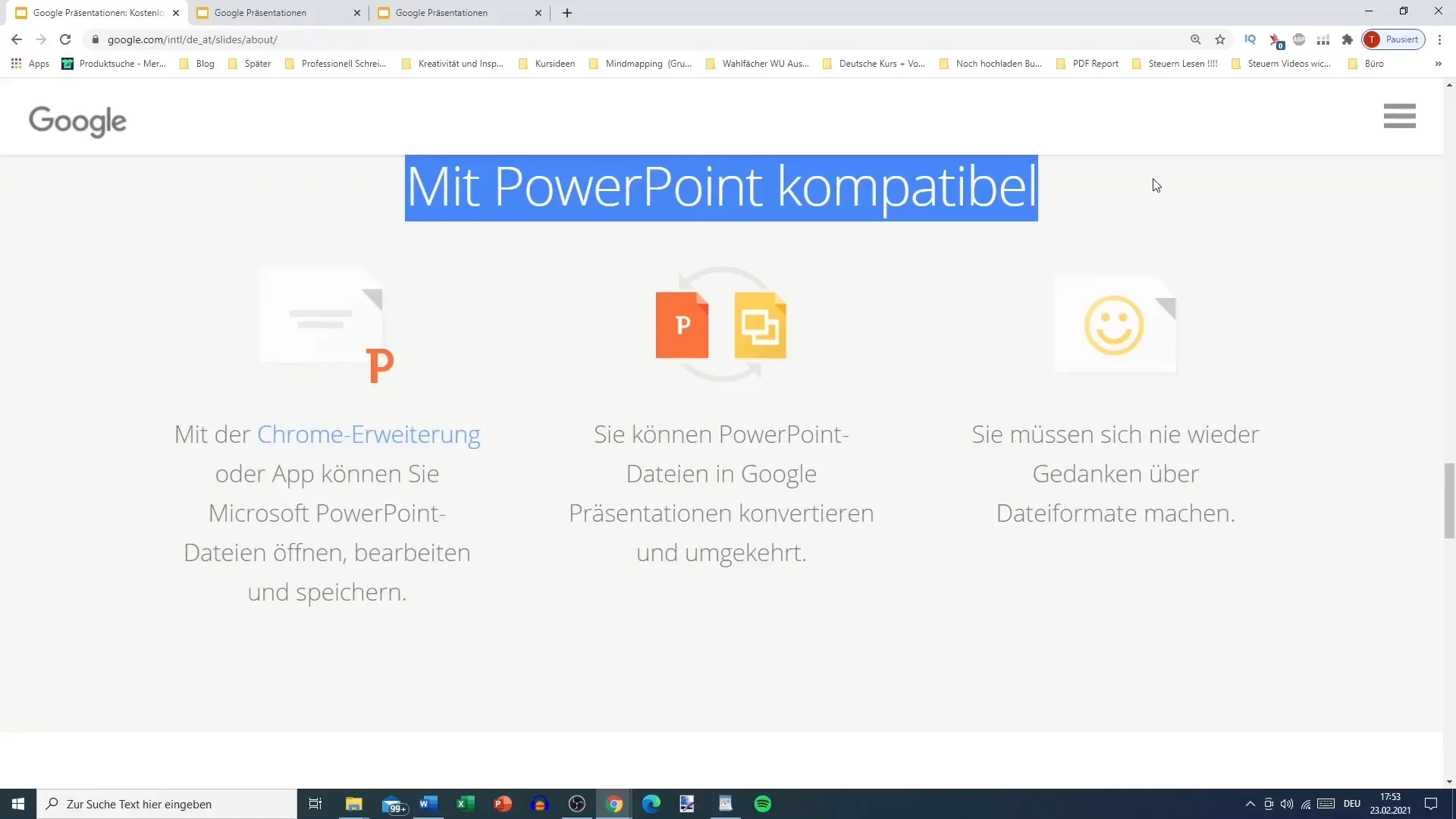Screen dimensions: 1456x819
Task: Close the first Google Präsentationen: Kostenlo tab
Action: pyautogui.click(x=176, y=13)
